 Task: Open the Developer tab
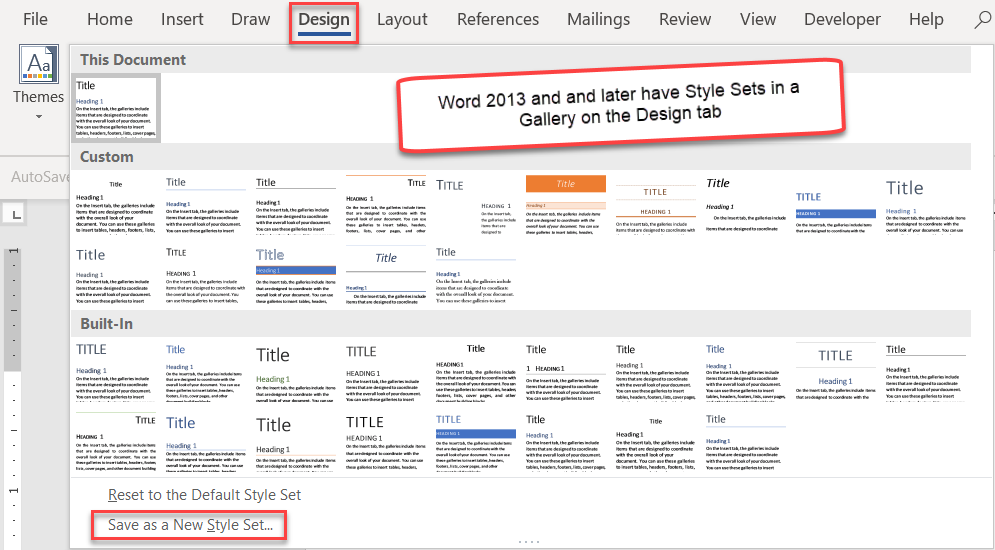pos(842,20)
